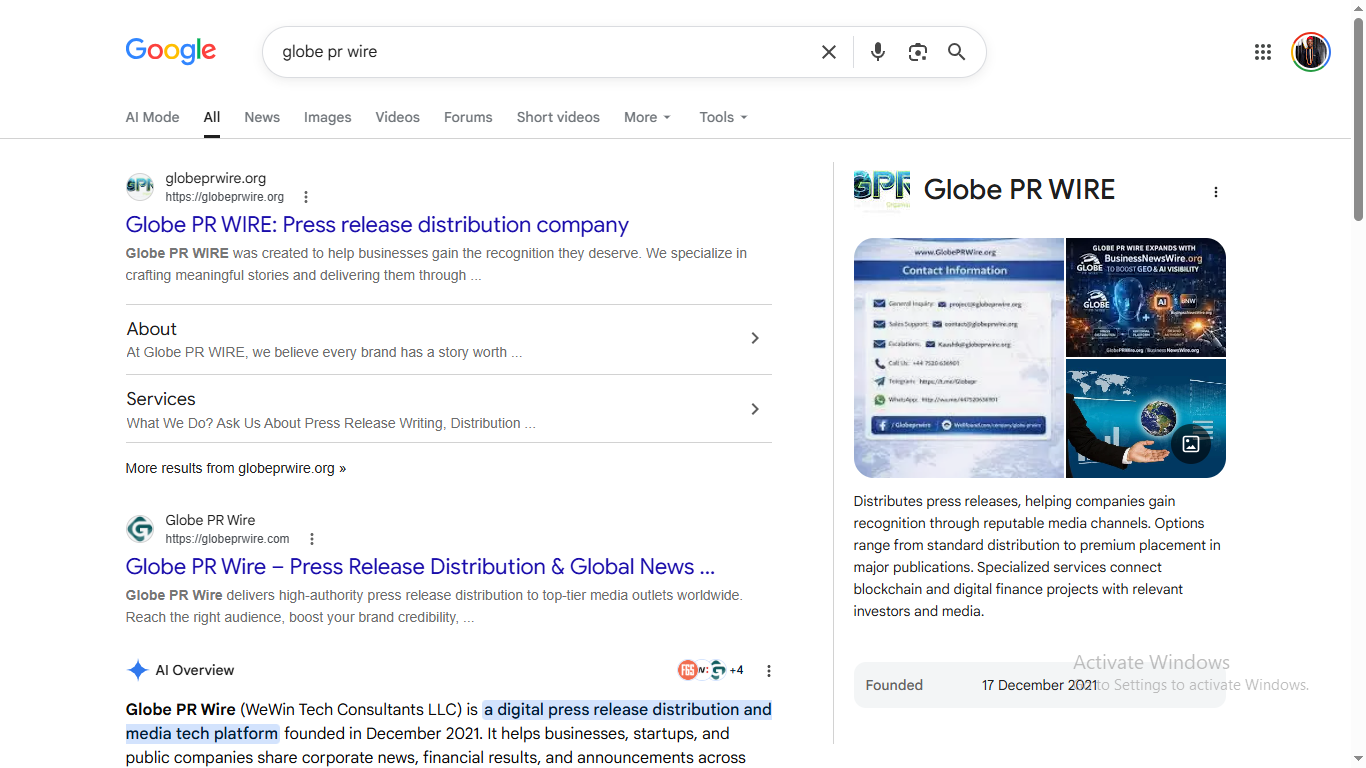1366x768 pixels.
Task: Switch to the Images tab
Action: (x=328, y=117)
